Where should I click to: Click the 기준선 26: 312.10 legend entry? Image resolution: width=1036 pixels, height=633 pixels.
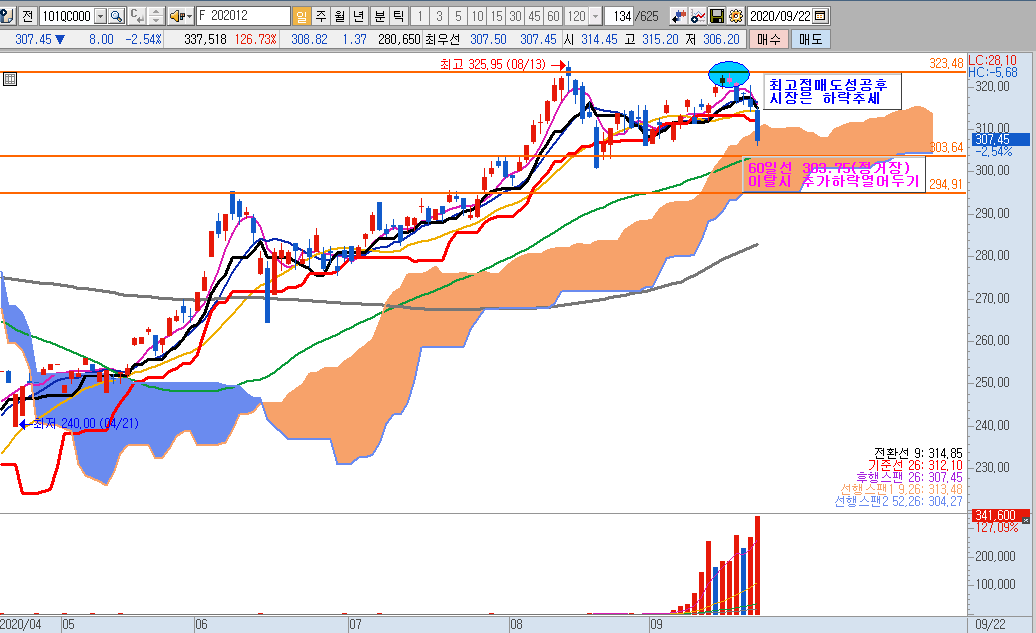tap(915, 465)
